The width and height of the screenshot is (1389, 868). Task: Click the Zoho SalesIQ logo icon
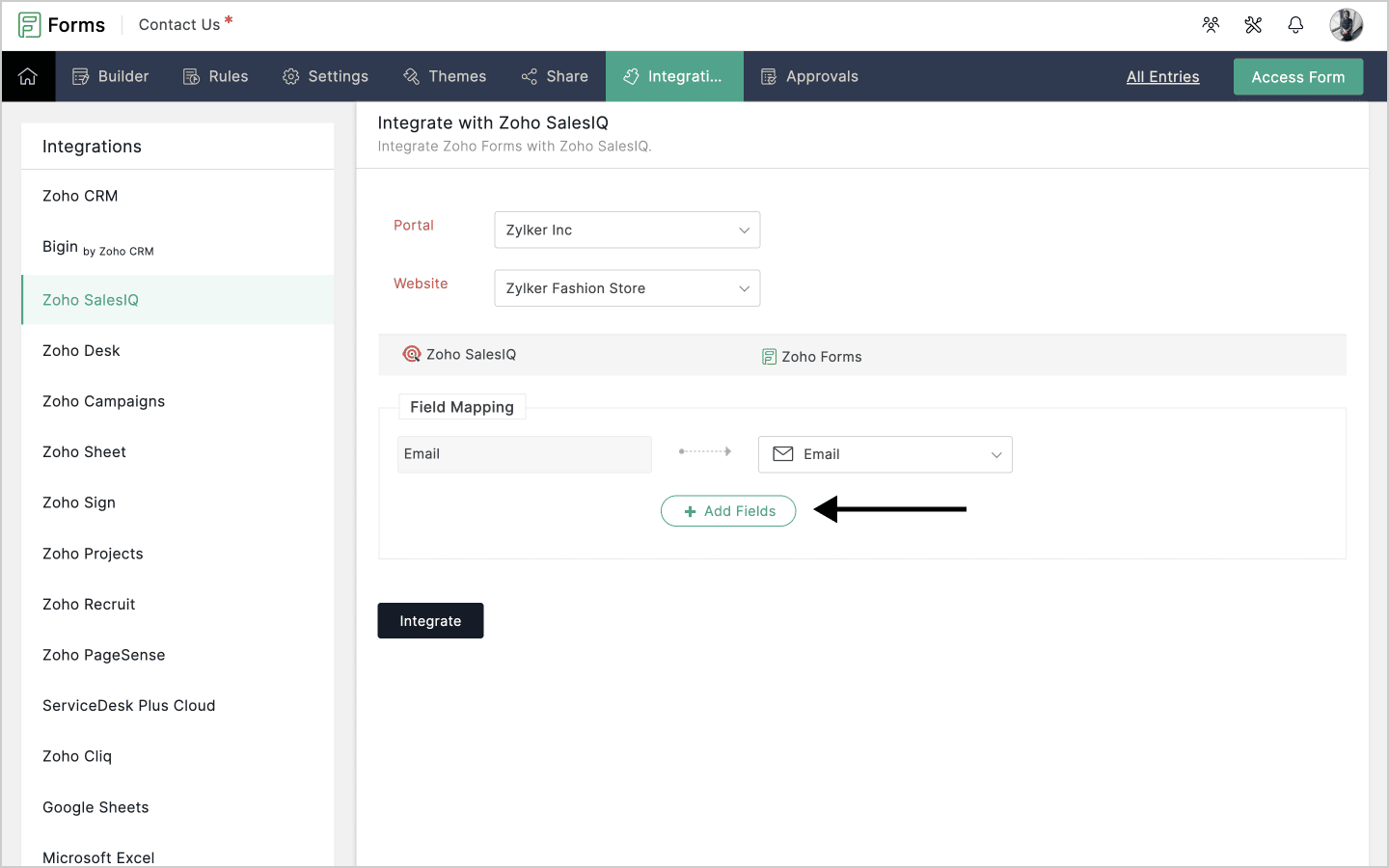[412, 354]
